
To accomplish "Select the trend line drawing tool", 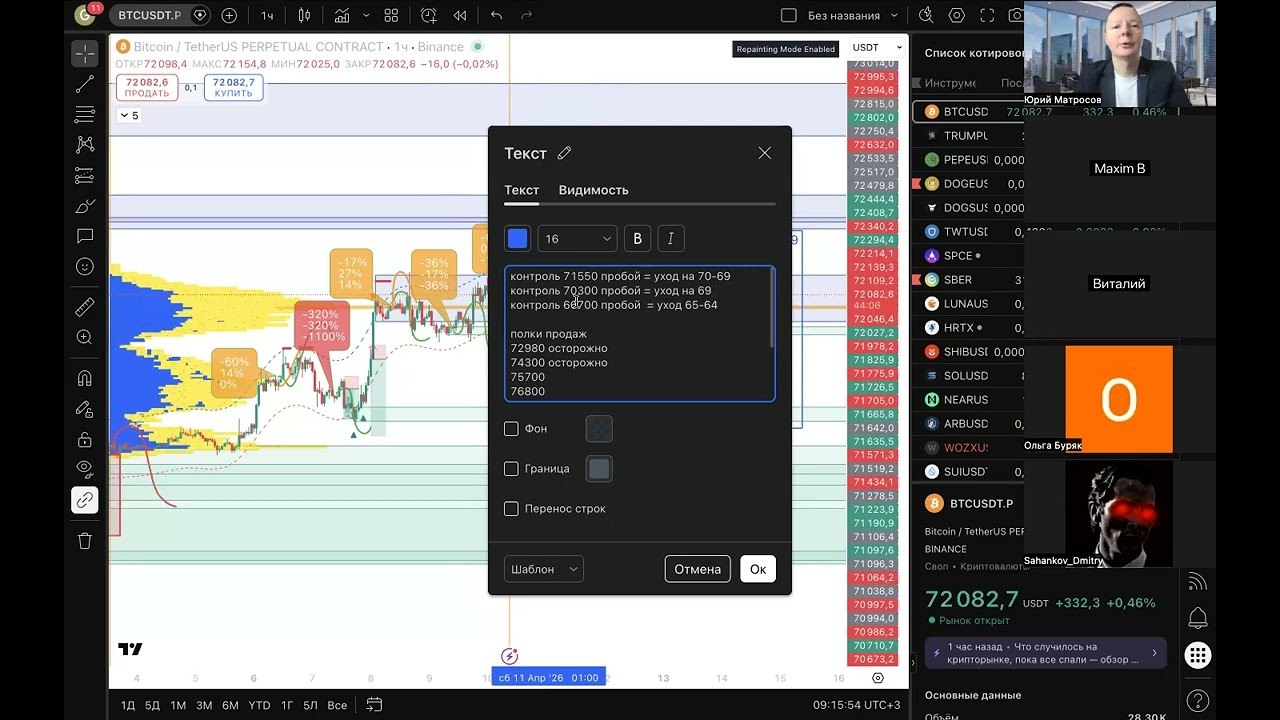I will (85, 84).
